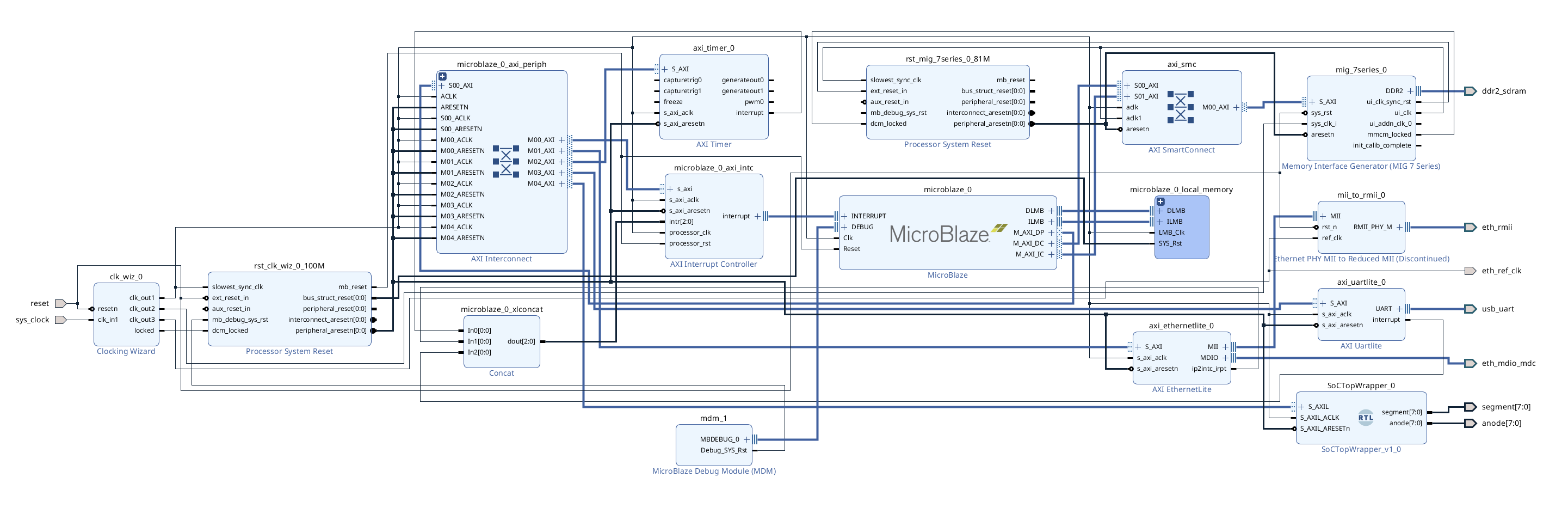Expand the S00_AXI interface pin on microblaze_0_axi_periph
Image resolution: width=1568 pixels, height=514 pixels.
click(x=442, y=86)
